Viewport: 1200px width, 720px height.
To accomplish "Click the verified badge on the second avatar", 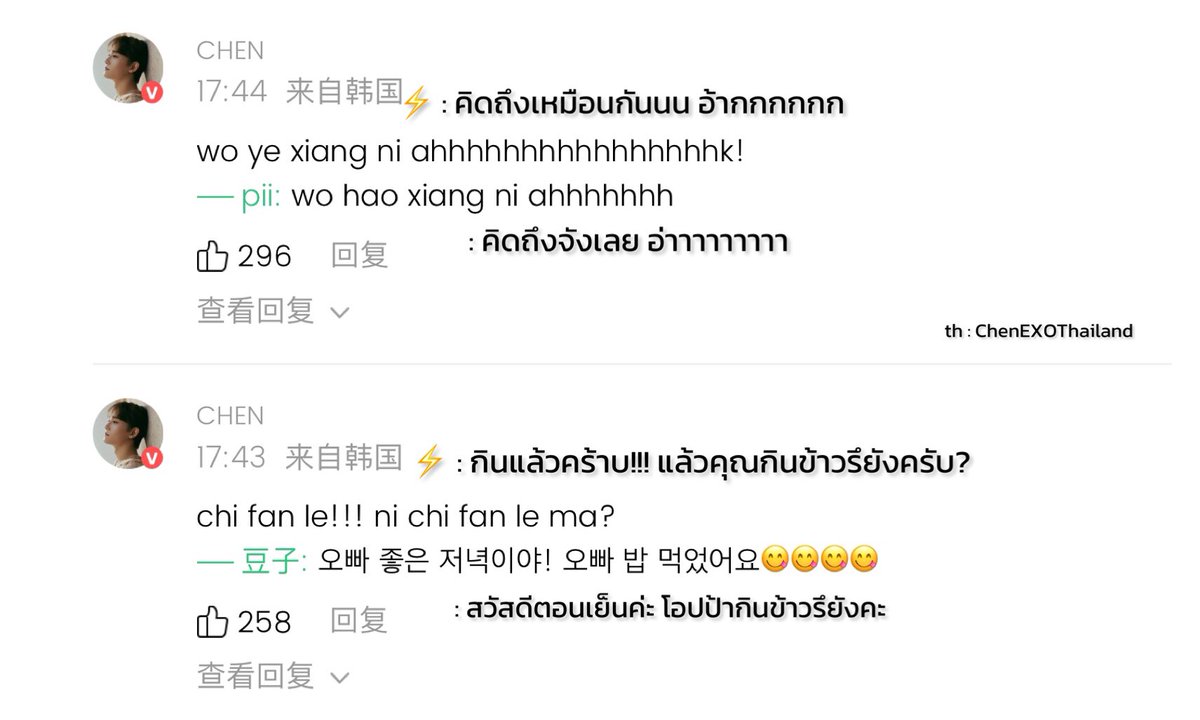I will point(151,458).
